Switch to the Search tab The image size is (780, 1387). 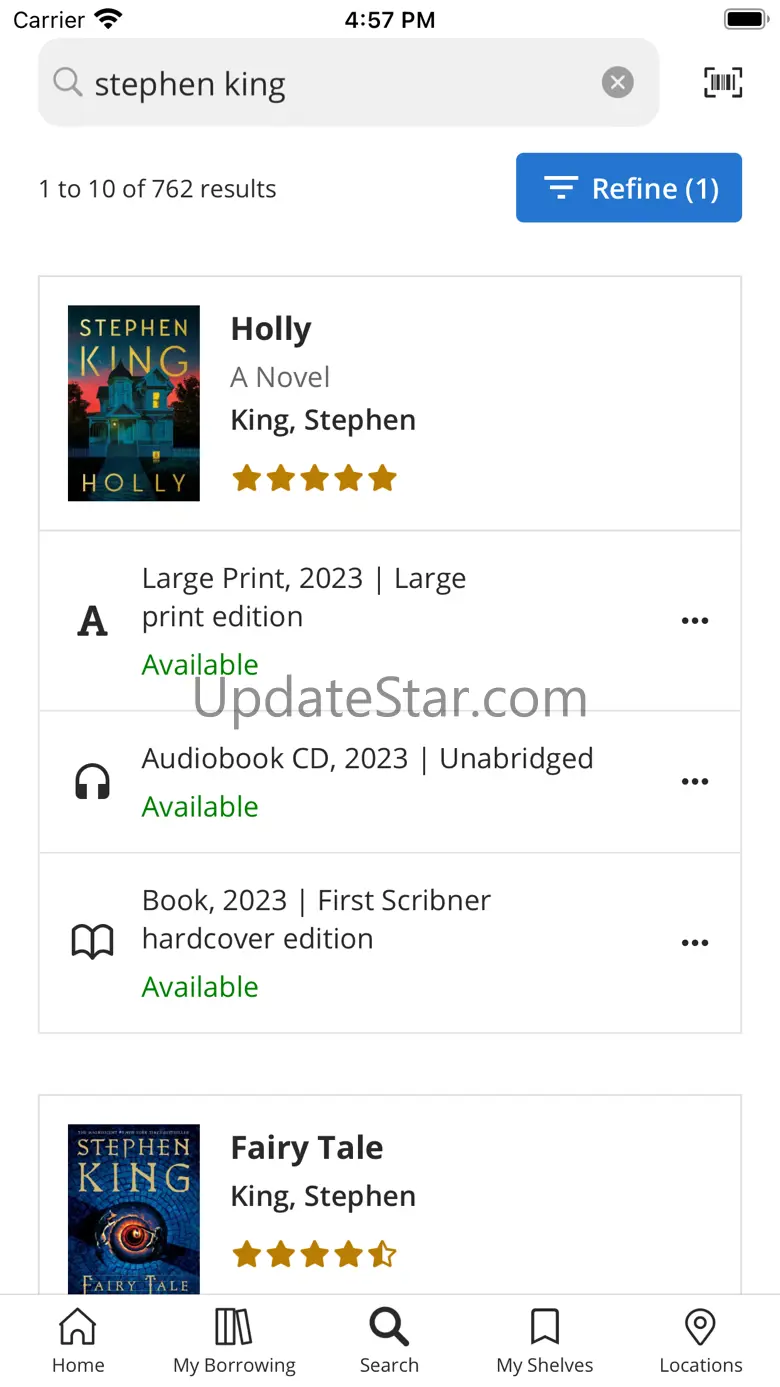tap(389, 1342)
